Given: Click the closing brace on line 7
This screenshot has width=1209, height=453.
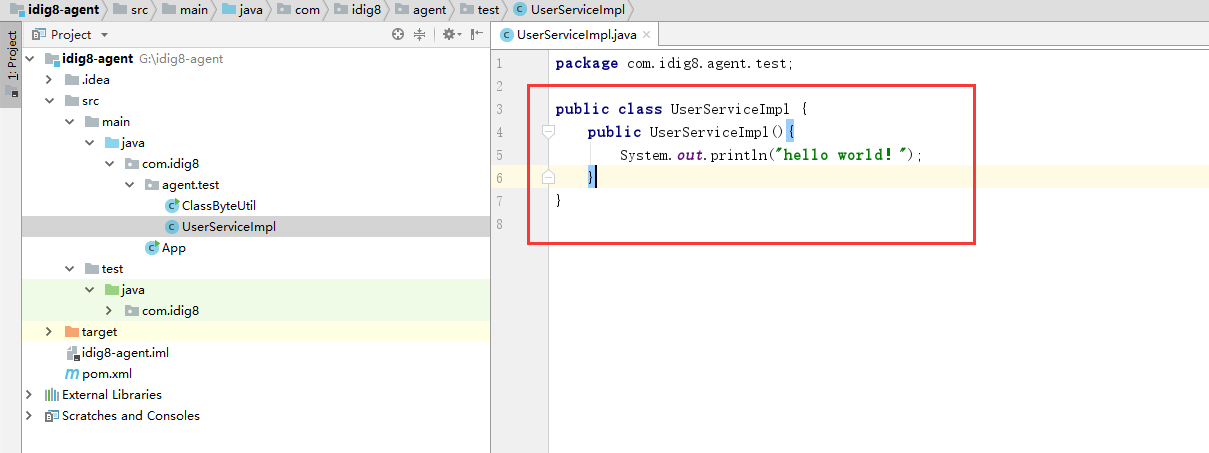Looking at the screenshot, I should (x=559, y=200).
